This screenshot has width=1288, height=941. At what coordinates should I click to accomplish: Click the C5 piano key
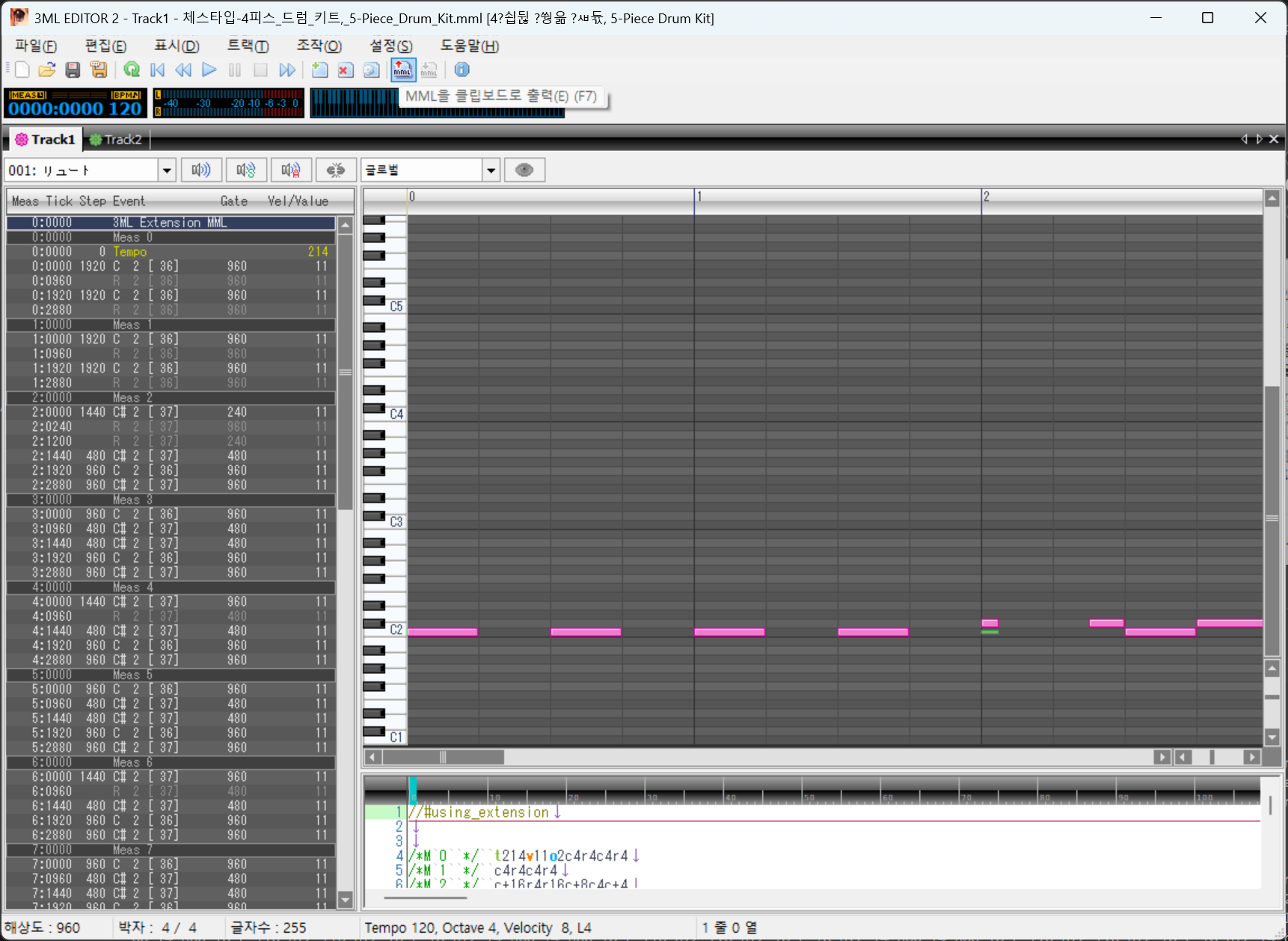click(x=395, y=306)
